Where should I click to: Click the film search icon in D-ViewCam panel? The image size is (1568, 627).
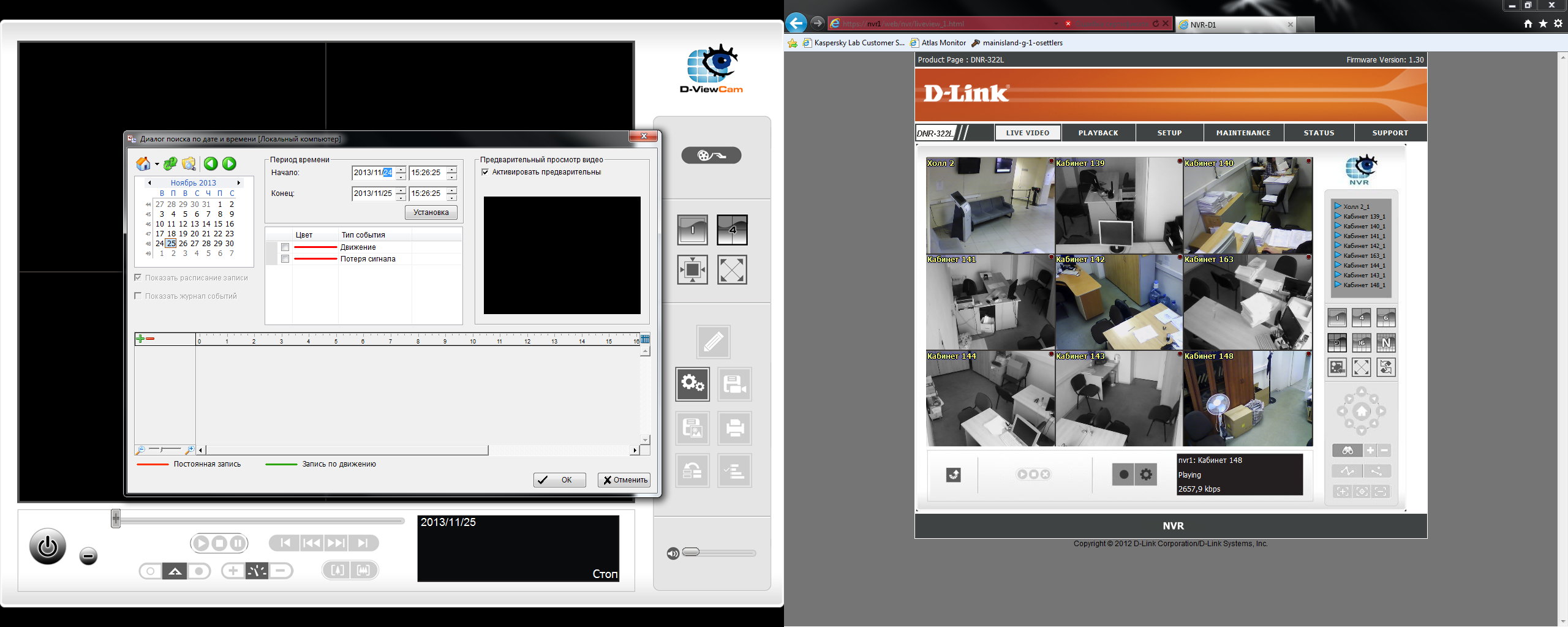(x=711, y=156)
